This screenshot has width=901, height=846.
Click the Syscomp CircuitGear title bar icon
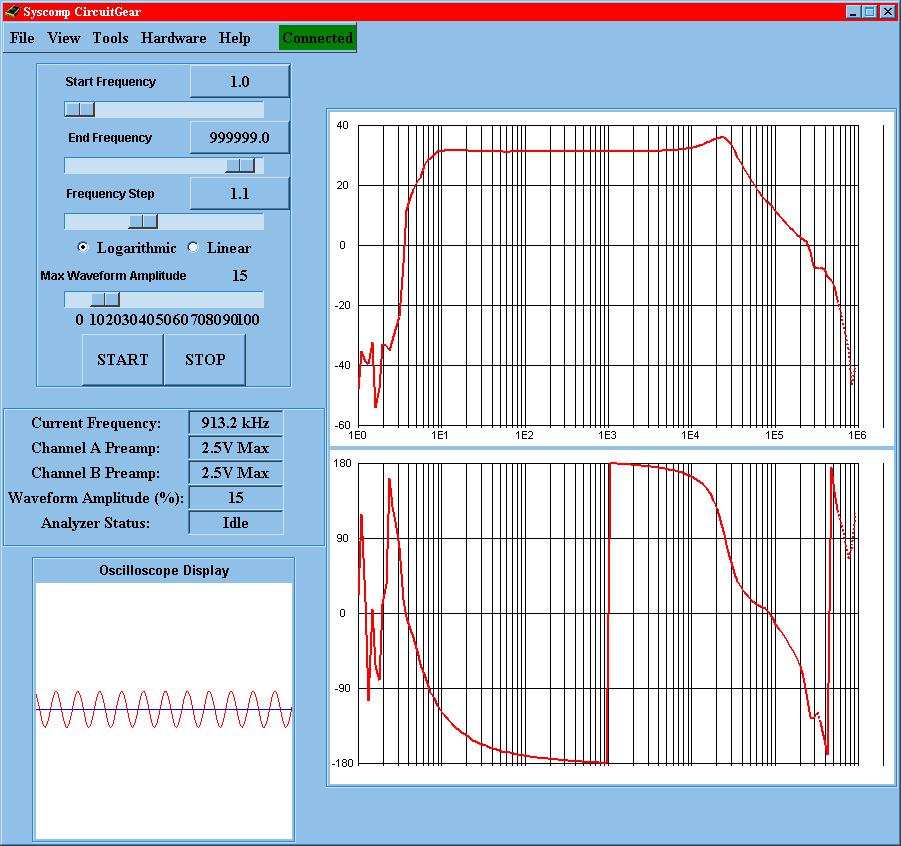click(11, 11)
